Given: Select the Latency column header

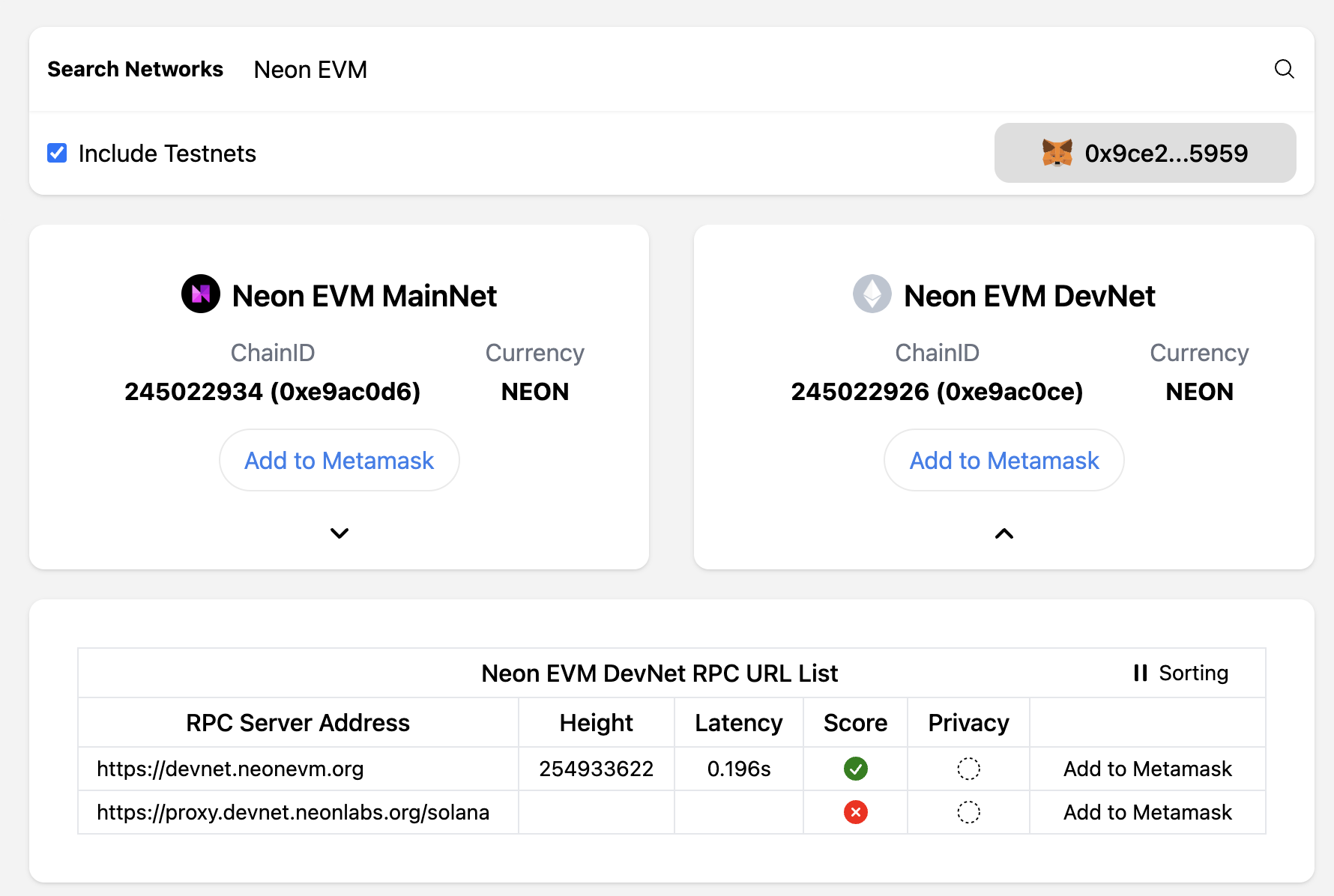Looking at the screenshot, I should [739, 723].
